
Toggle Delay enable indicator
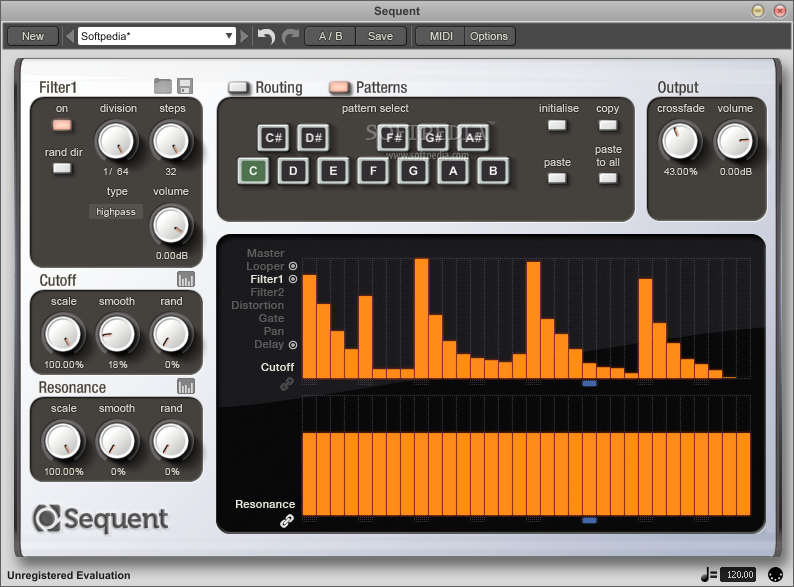(293, 345)
